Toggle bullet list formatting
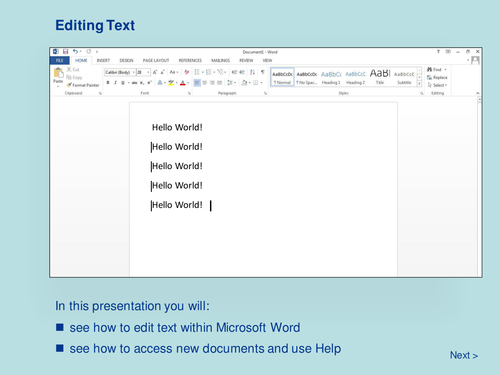This screenshot has width=500, height=375. tap(197, 72)
